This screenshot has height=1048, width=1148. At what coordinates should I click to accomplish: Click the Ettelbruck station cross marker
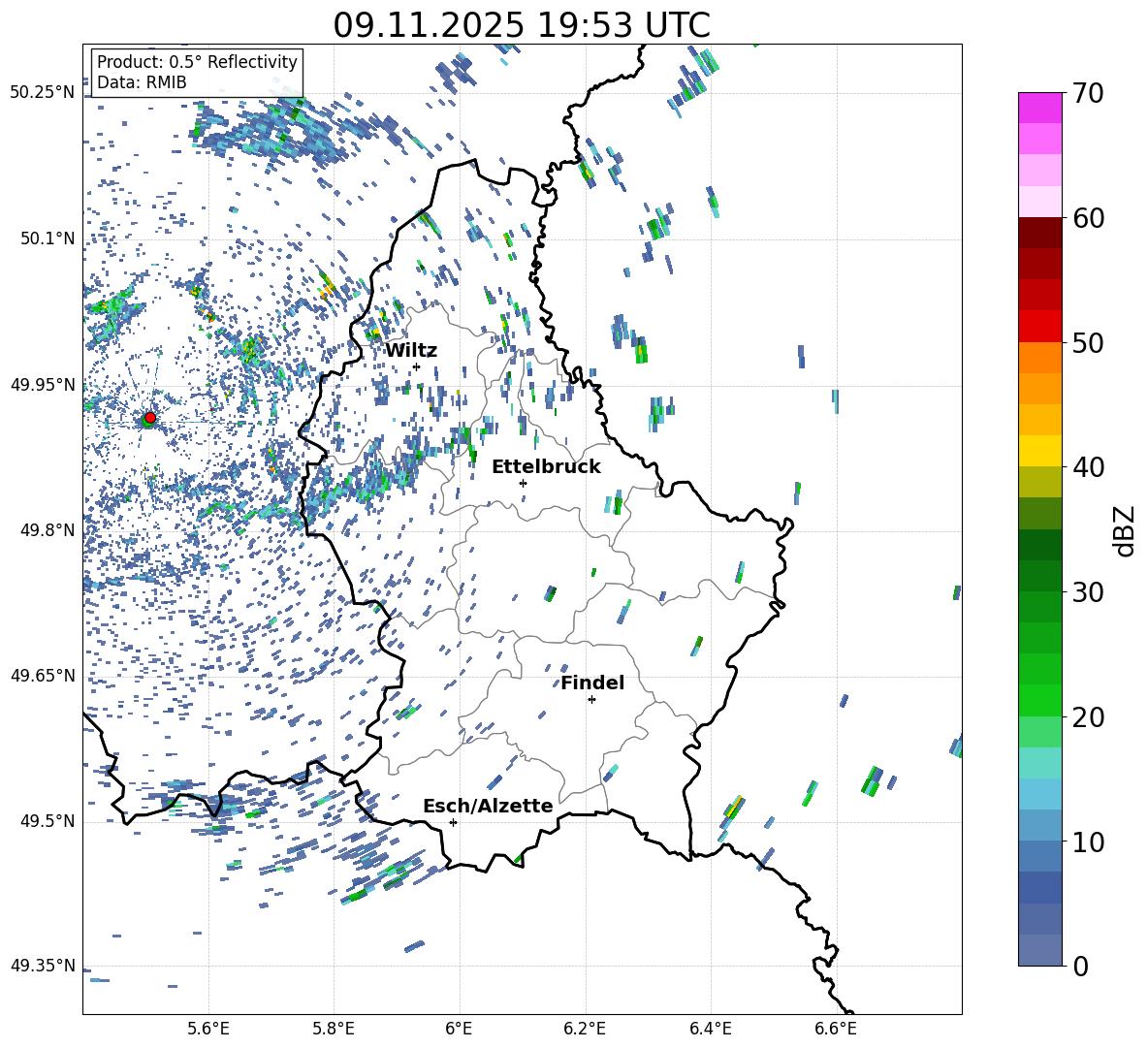click(523, 483)
